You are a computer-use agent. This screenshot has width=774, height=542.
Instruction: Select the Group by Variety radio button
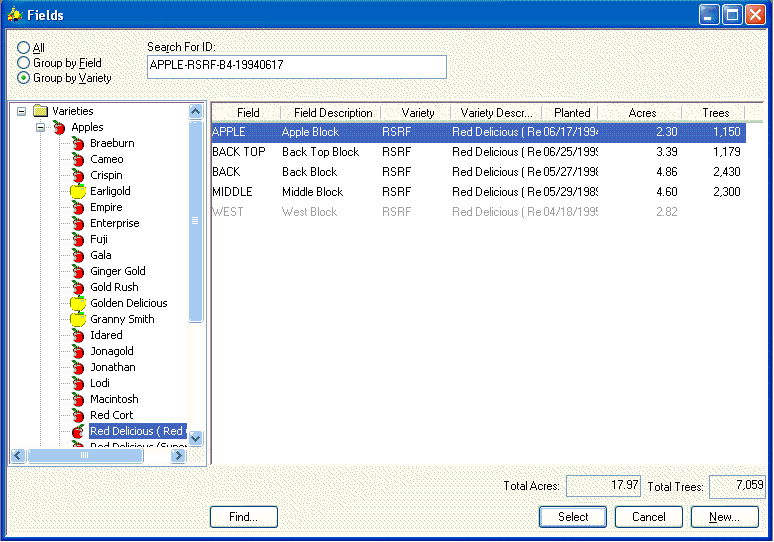click(x=23, y=78)
